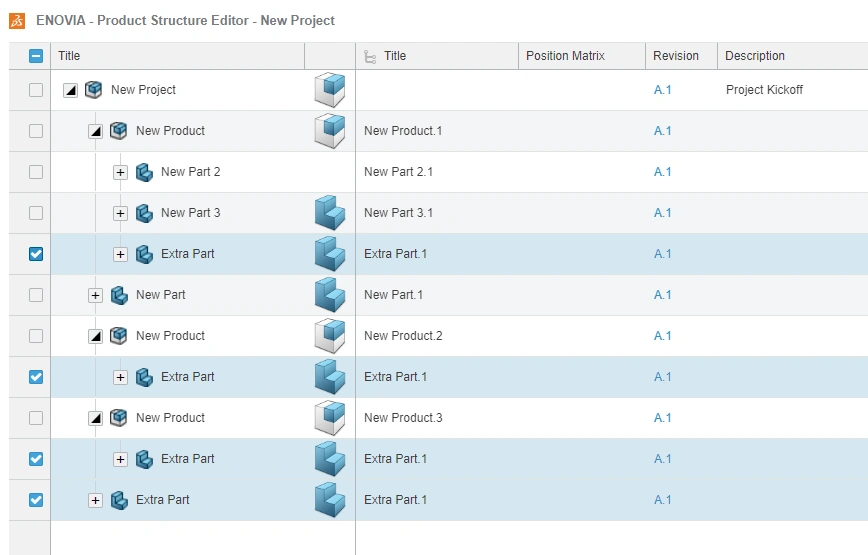
Task: Click the structure icon in Title column header
Action: point(370,57)
